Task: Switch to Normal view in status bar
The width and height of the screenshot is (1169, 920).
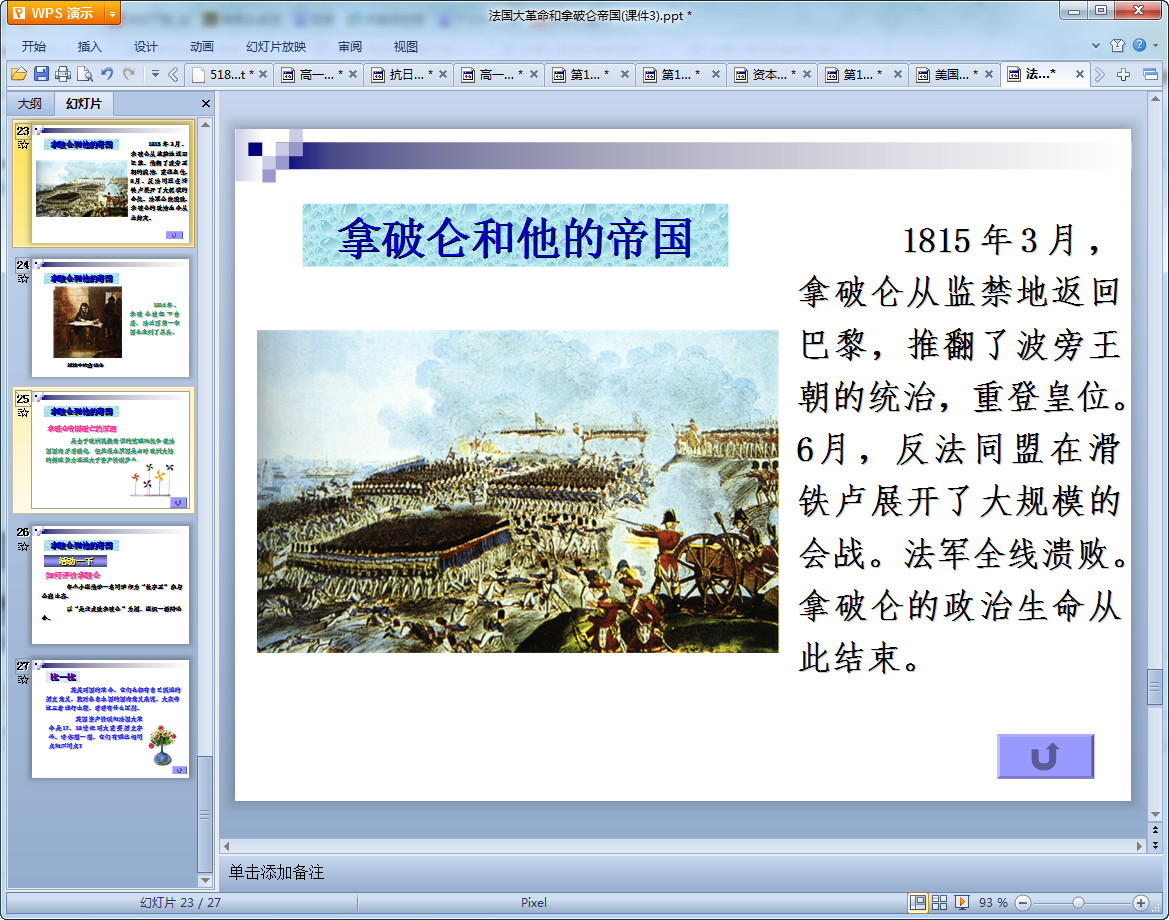Action: [918, 903]
